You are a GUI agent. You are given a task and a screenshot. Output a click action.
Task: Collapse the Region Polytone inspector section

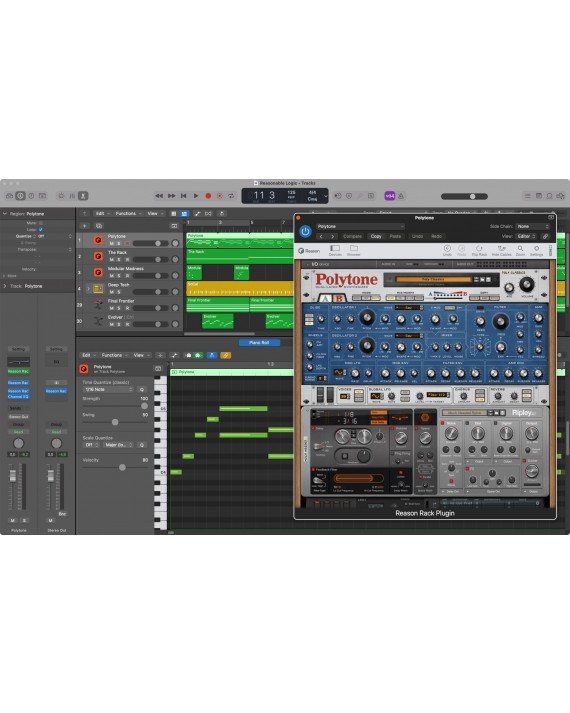coord(5,213)
